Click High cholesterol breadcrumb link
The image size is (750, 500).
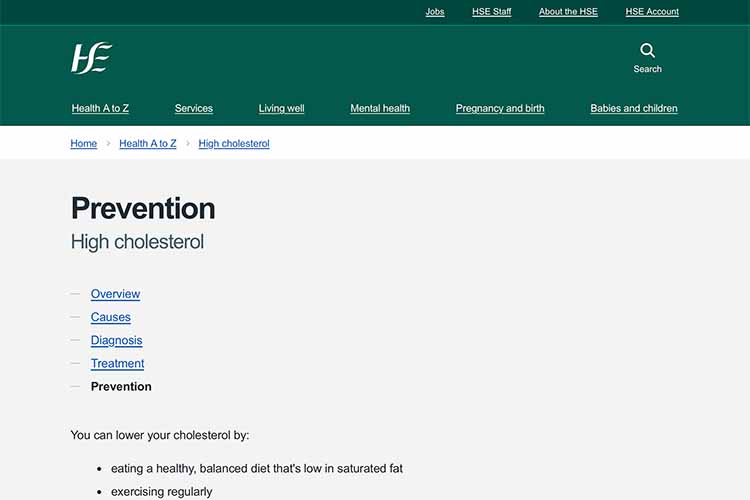234,144
